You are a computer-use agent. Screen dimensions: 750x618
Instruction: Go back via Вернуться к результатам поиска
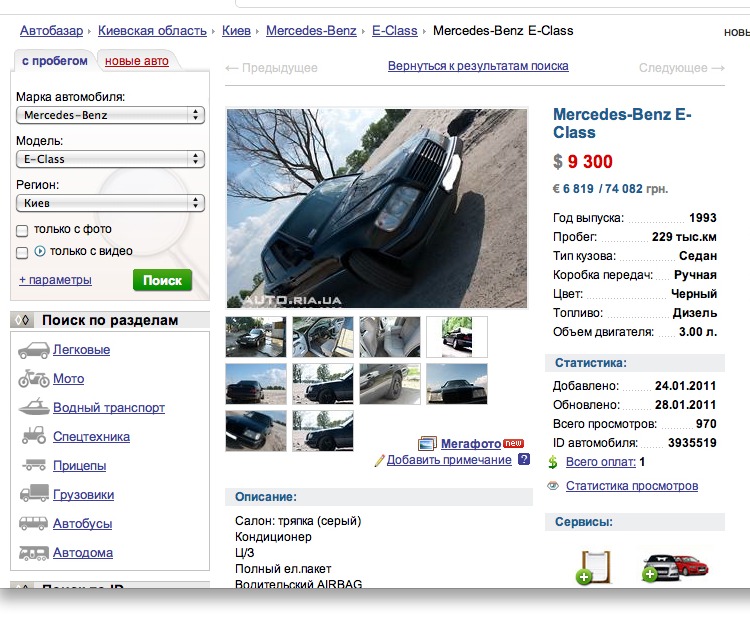tap(478, 66)
